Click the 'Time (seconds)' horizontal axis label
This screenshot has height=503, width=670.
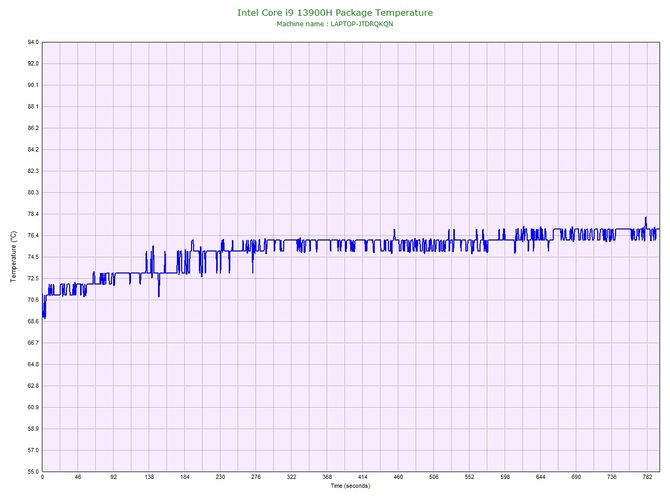pyautogui.click(x=349, y=486)
